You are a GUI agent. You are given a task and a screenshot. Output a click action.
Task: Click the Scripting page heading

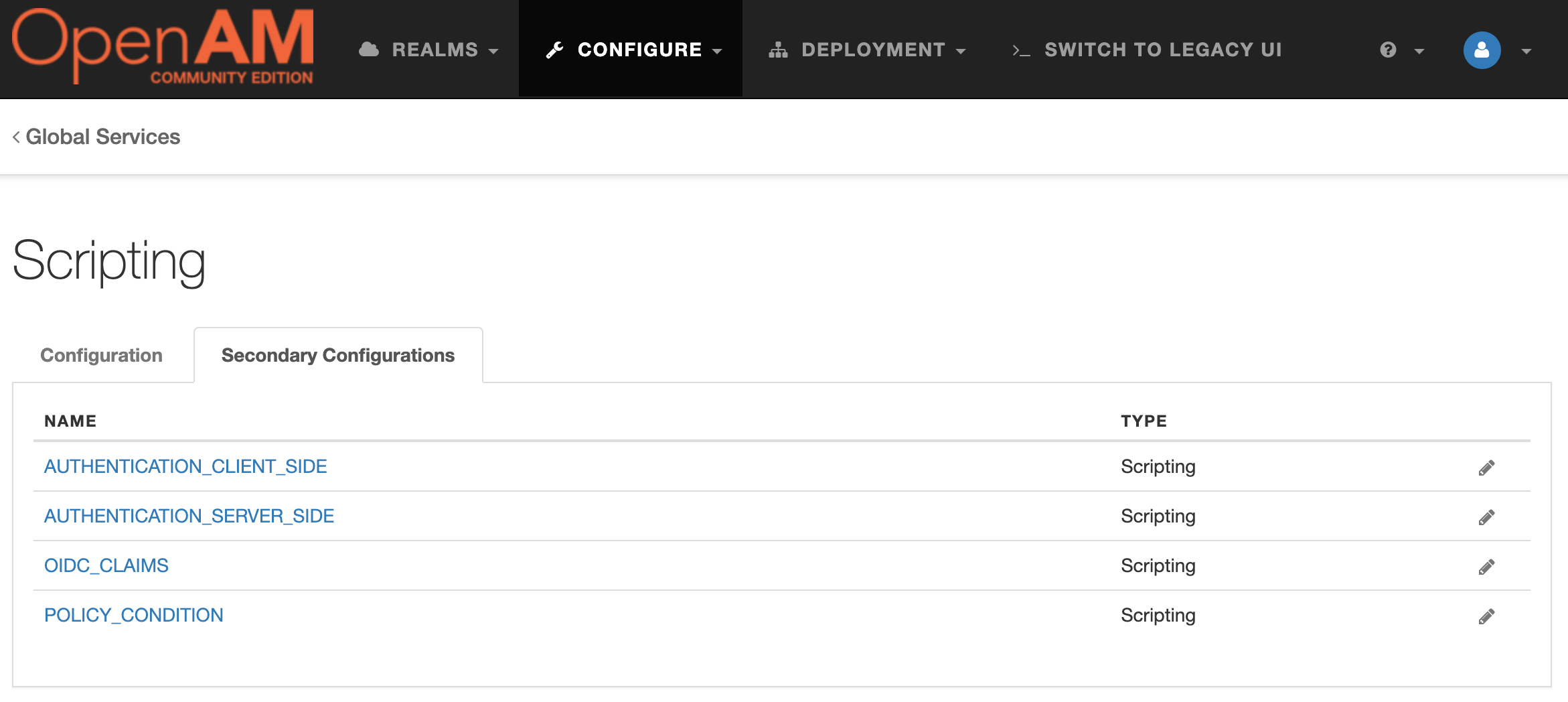[109, 262]
